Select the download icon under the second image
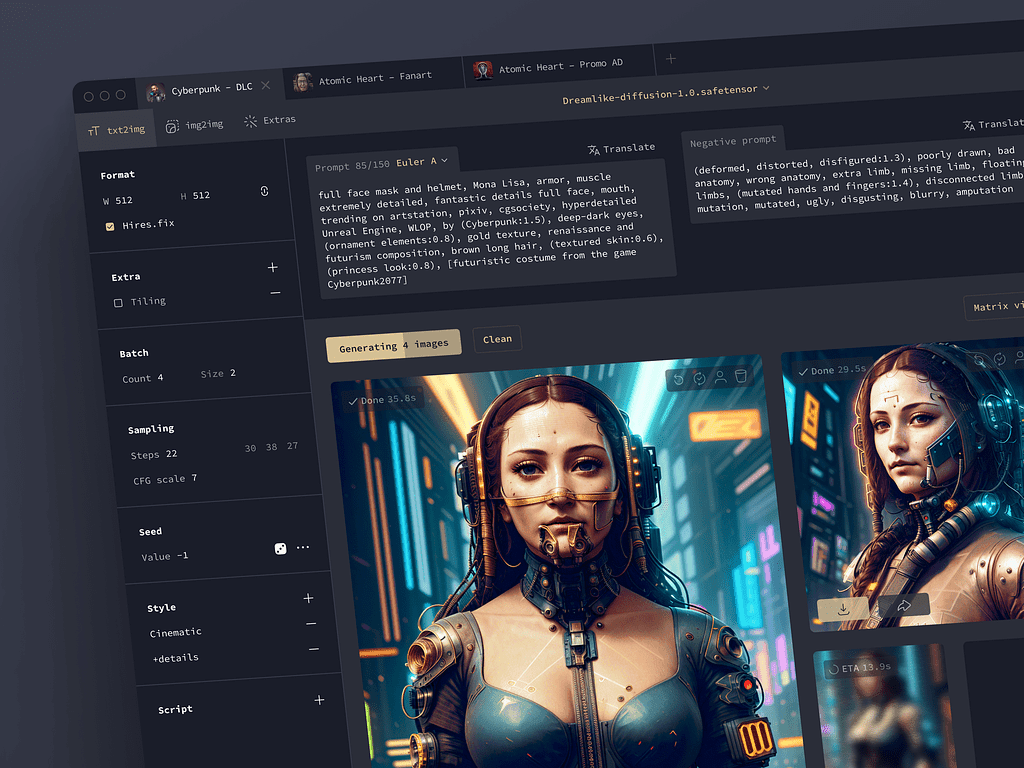Image resolution: width=1024 pixels, height=768 pixels. (843, 606)
